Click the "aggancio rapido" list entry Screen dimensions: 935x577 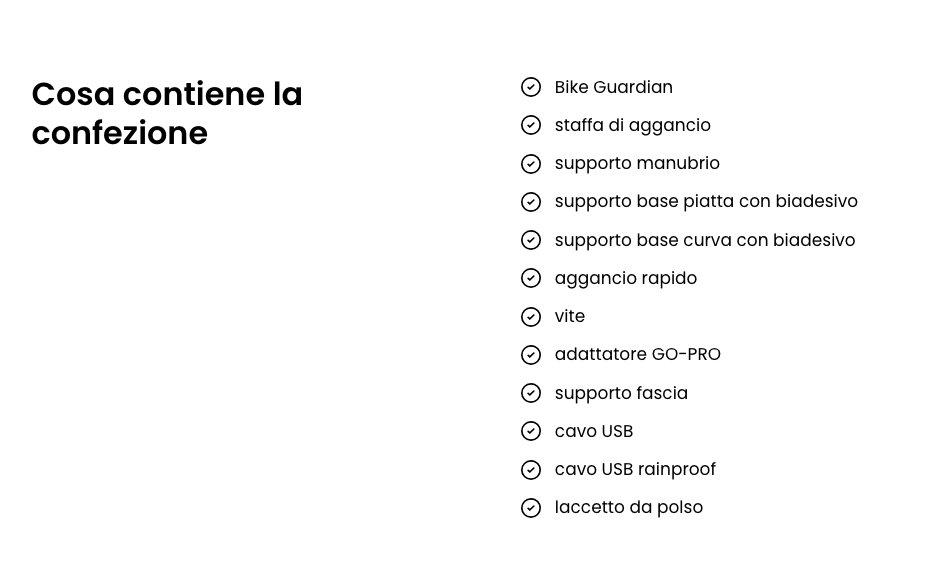[625, 278]
